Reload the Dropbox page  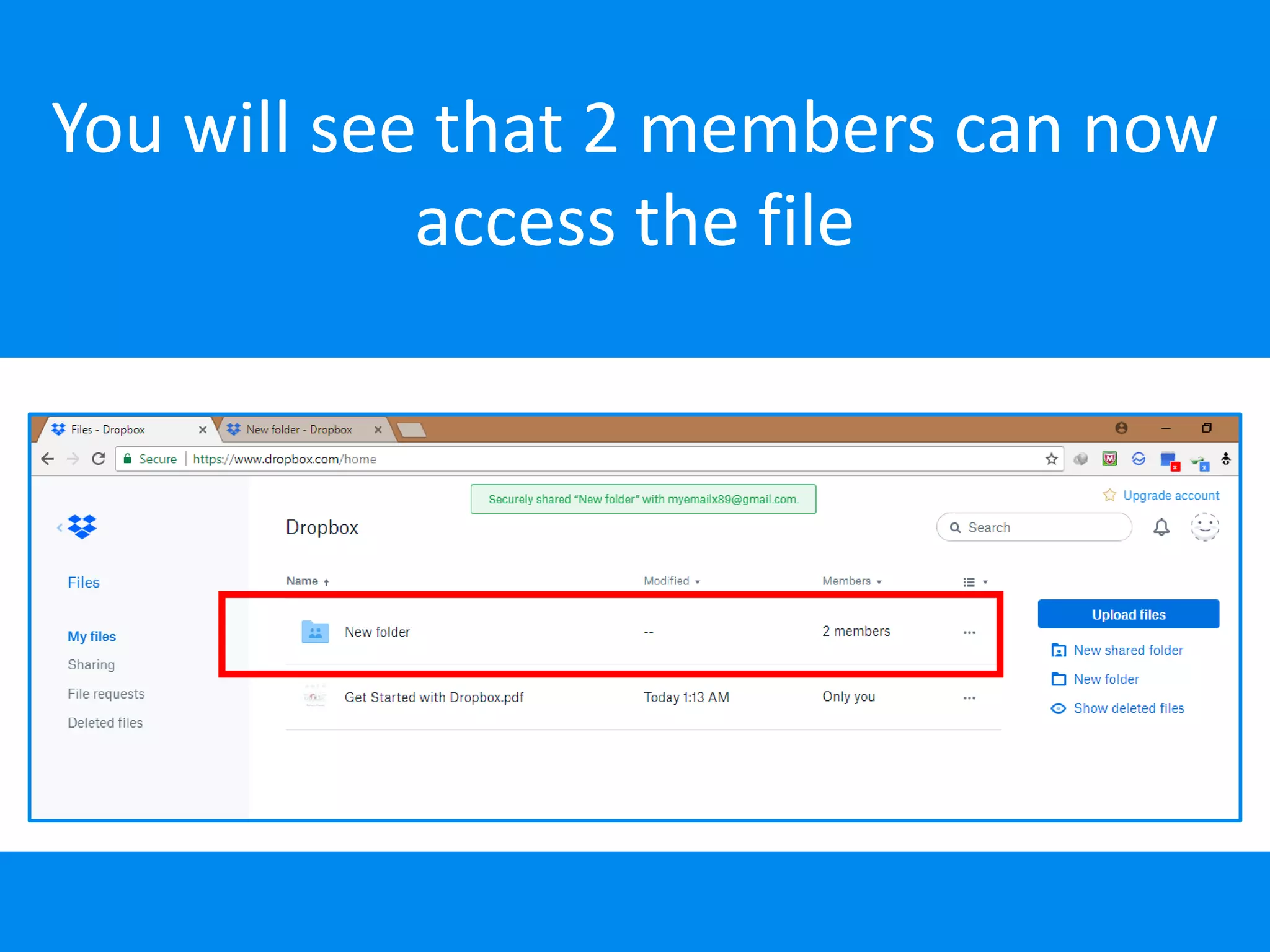(98, 459)
